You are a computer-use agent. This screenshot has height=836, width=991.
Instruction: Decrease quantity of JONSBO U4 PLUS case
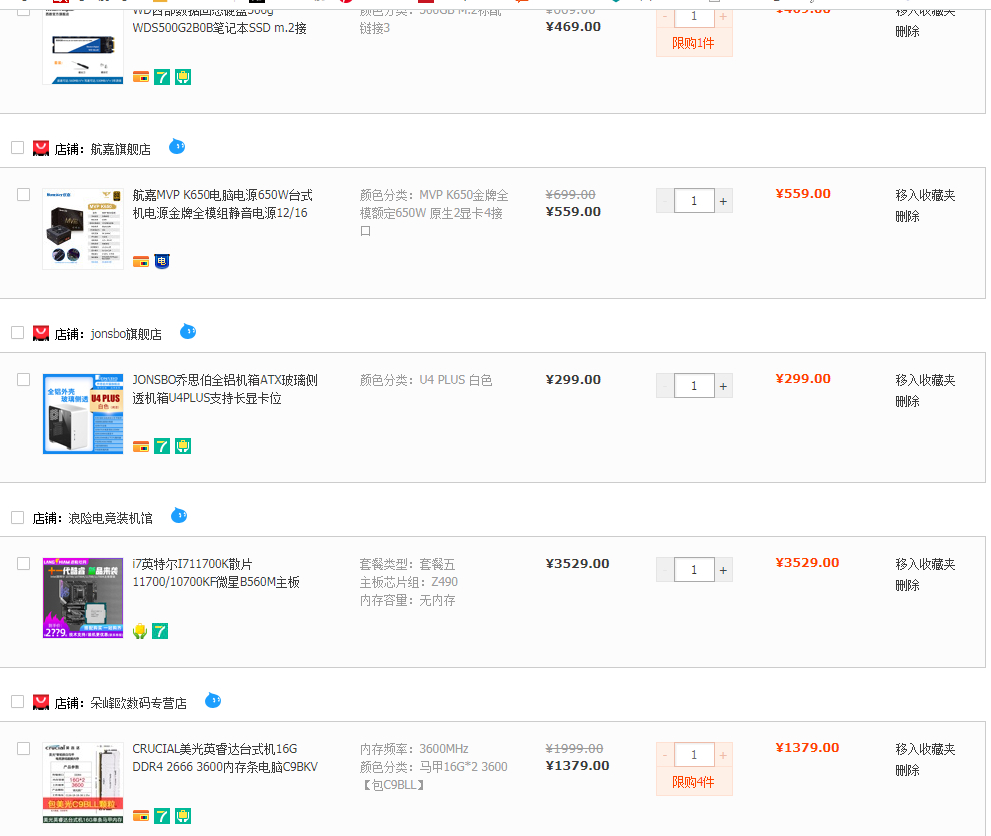pos(665,386)
